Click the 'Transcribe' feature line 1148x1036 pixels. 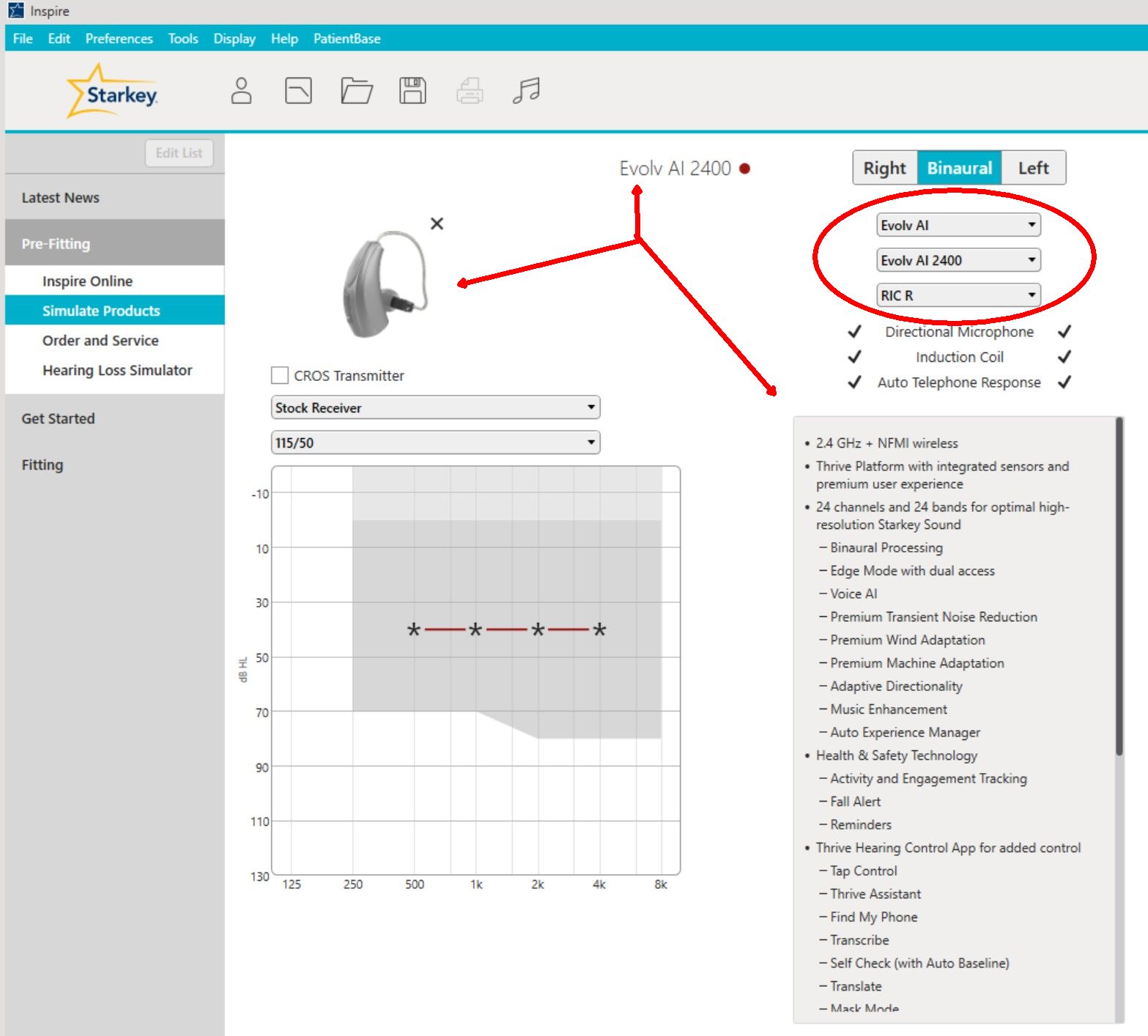click(x=859, y=940)
